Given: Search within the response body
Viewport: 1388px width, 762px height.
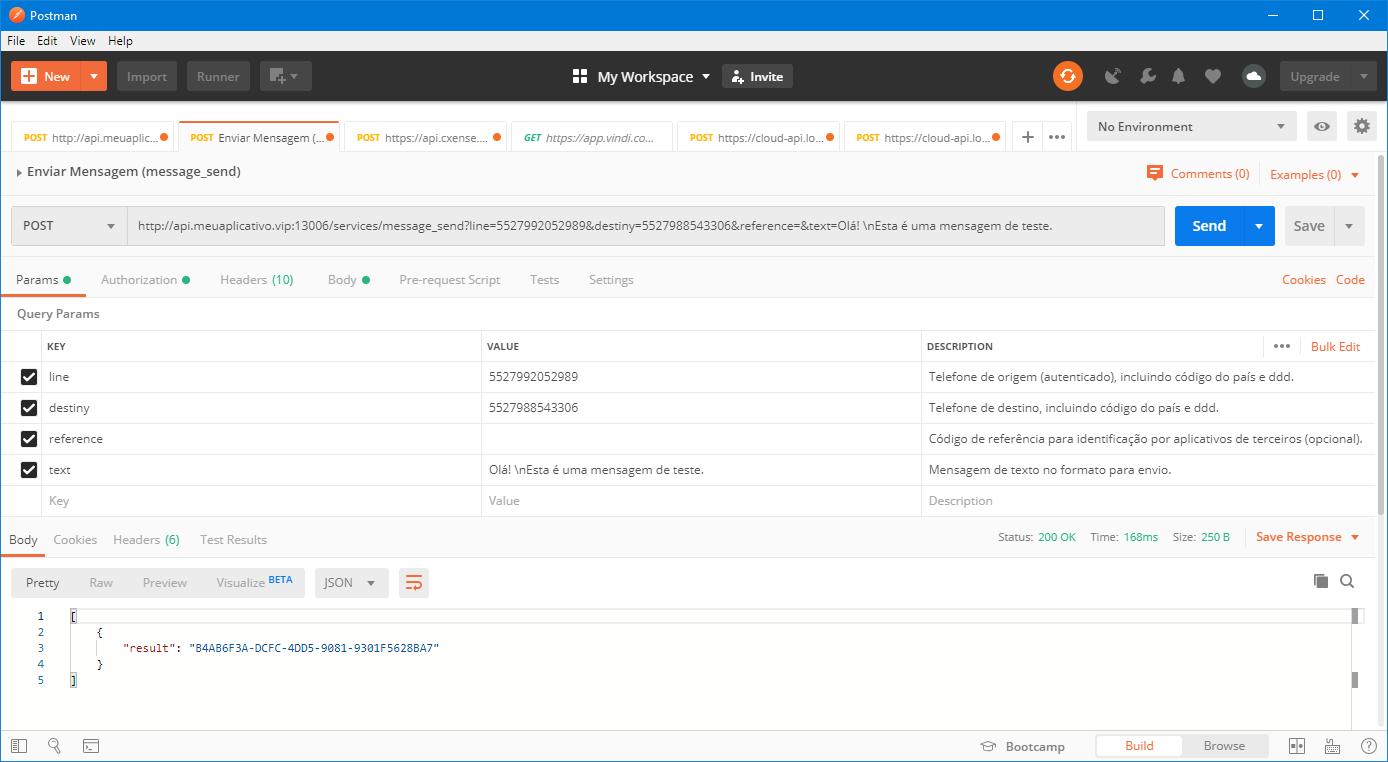Looking at the screenshot, I should pyautogui.click(x=1347, y=581).
